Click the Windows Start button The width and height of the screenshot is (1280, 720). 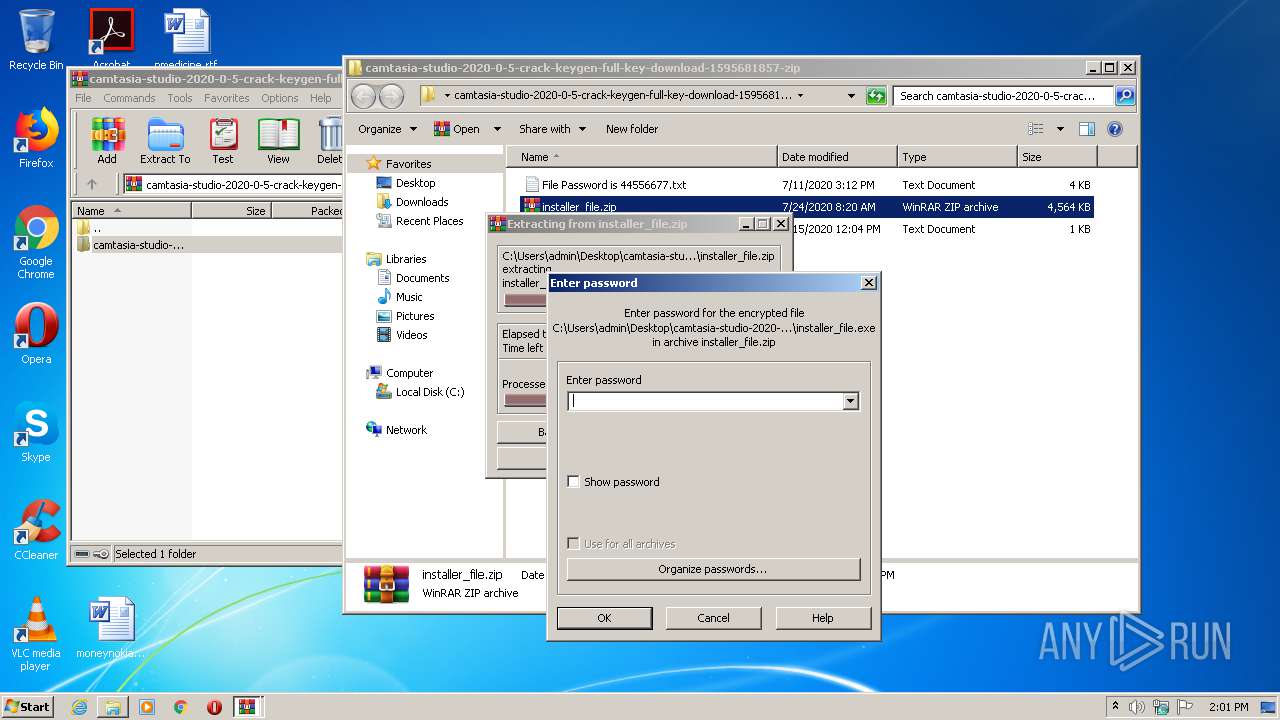pyautogui.click(x=28, y=707)
